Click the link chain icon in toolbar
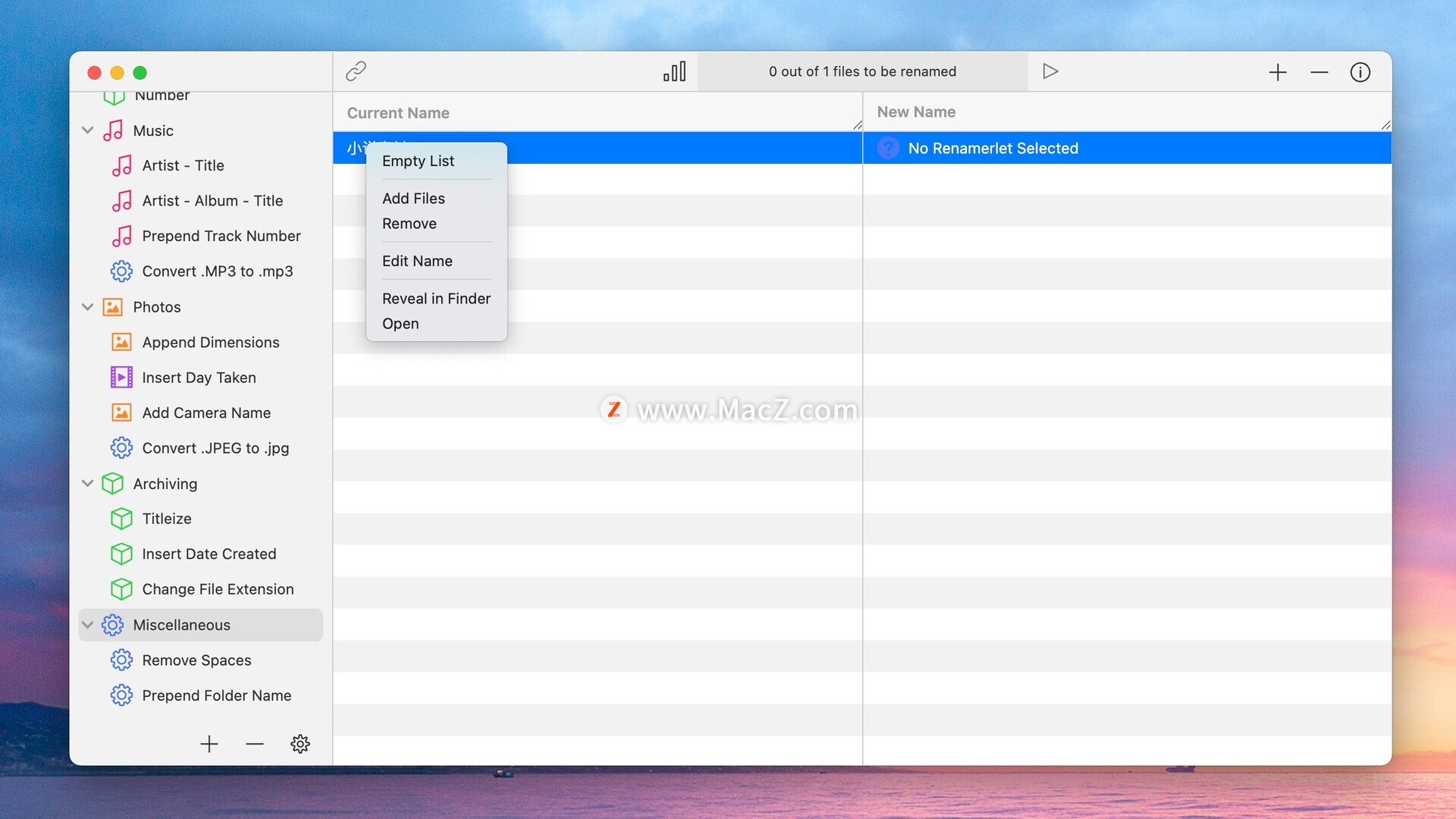1456x819 pixels. click(x=356, y=71)
